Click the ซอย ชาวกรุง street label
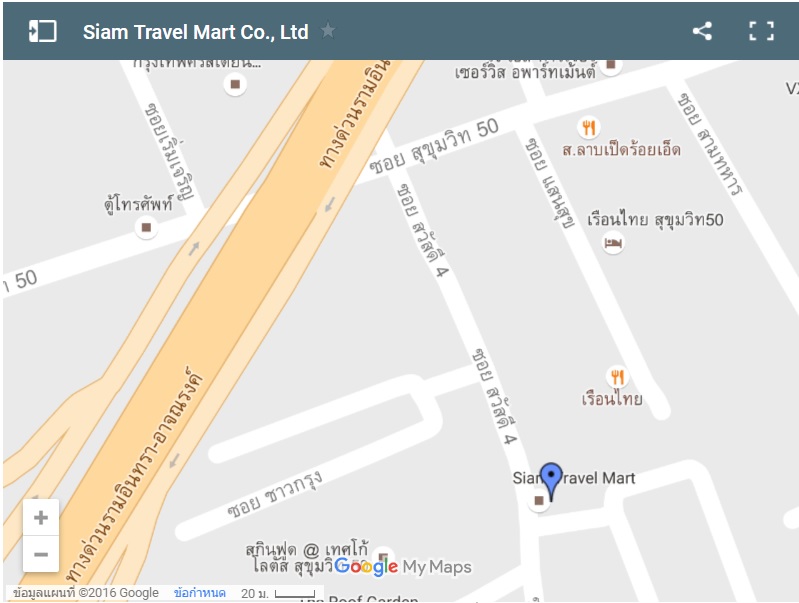This screenshot has width=799, height=603. pyautogui.click(x=274, y=494)
